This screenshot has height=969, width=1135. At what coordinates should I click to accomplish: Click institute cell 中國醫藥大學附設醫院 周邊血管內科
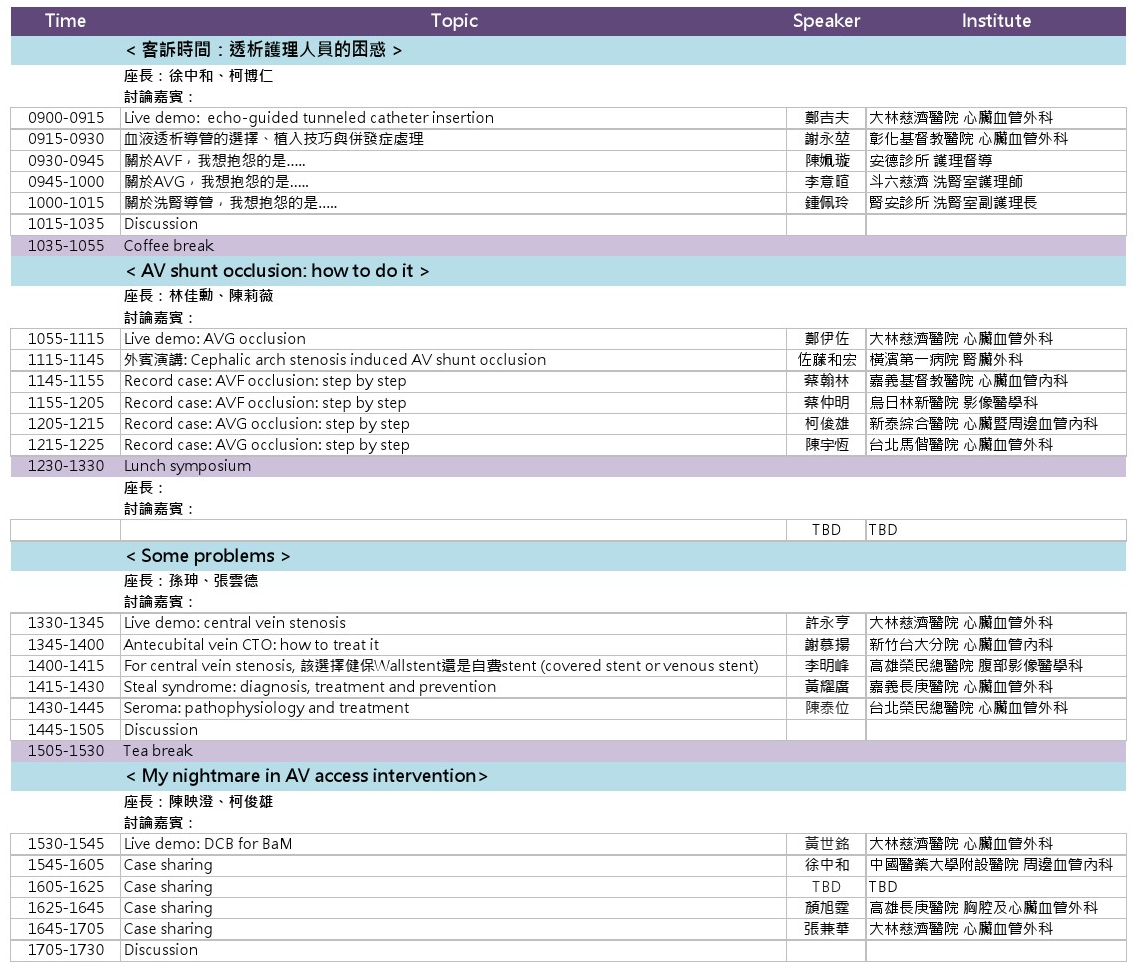tap(990, 865)
